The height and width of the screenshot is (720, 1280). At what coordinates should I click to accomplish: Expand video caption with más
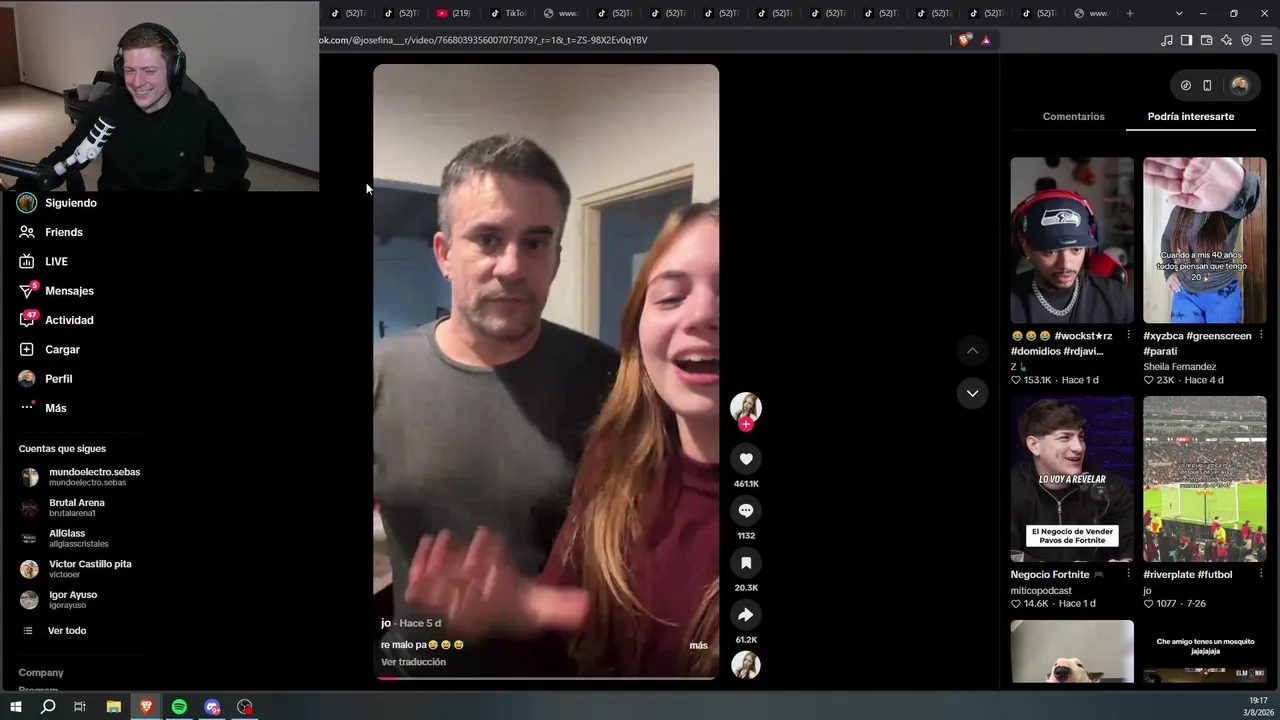pos(698,646)
